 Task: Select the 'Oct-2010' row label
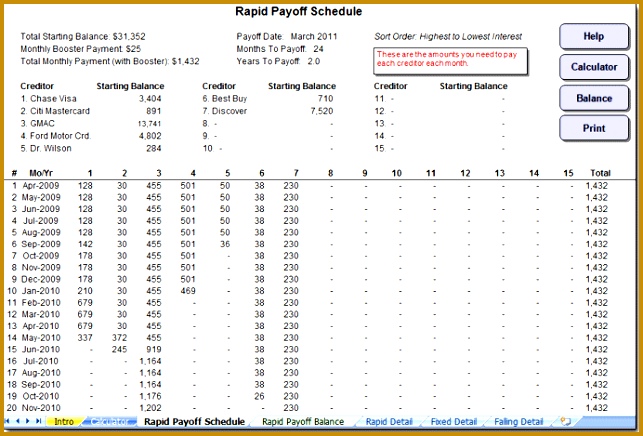click(x=41, y=396)
